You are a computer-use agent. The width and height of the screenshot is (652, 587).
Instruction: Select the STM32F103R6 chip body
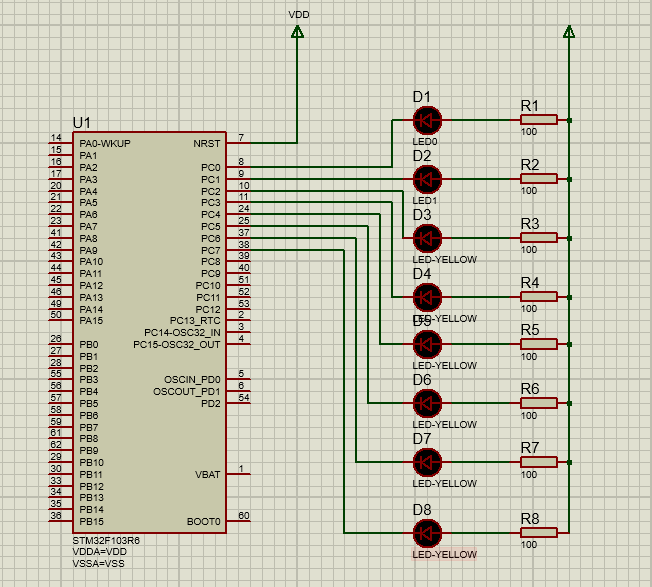pyautogui.click(x=148, y=332)
